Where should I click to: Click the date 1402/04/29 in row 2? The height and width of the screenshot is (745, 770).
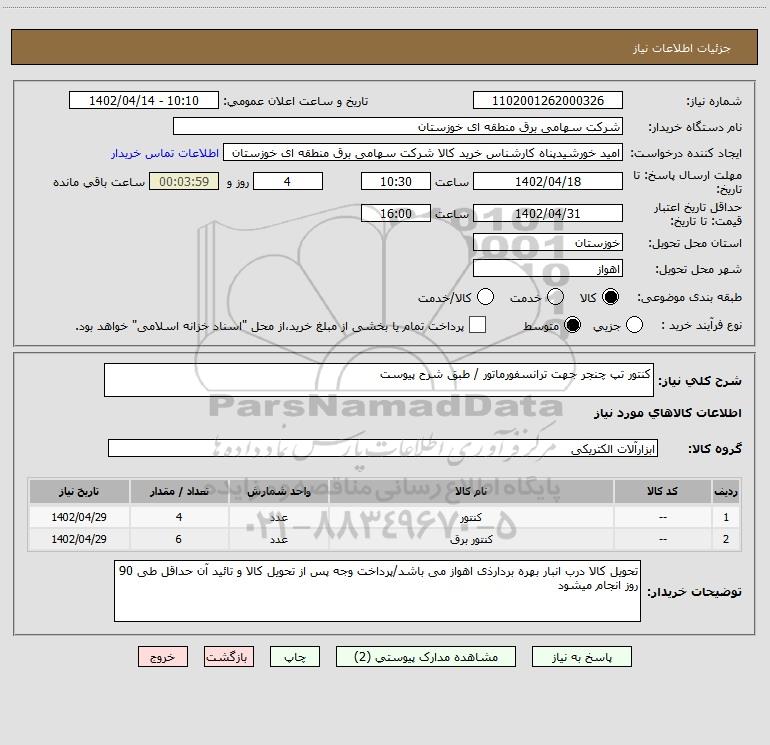point(79,539)
